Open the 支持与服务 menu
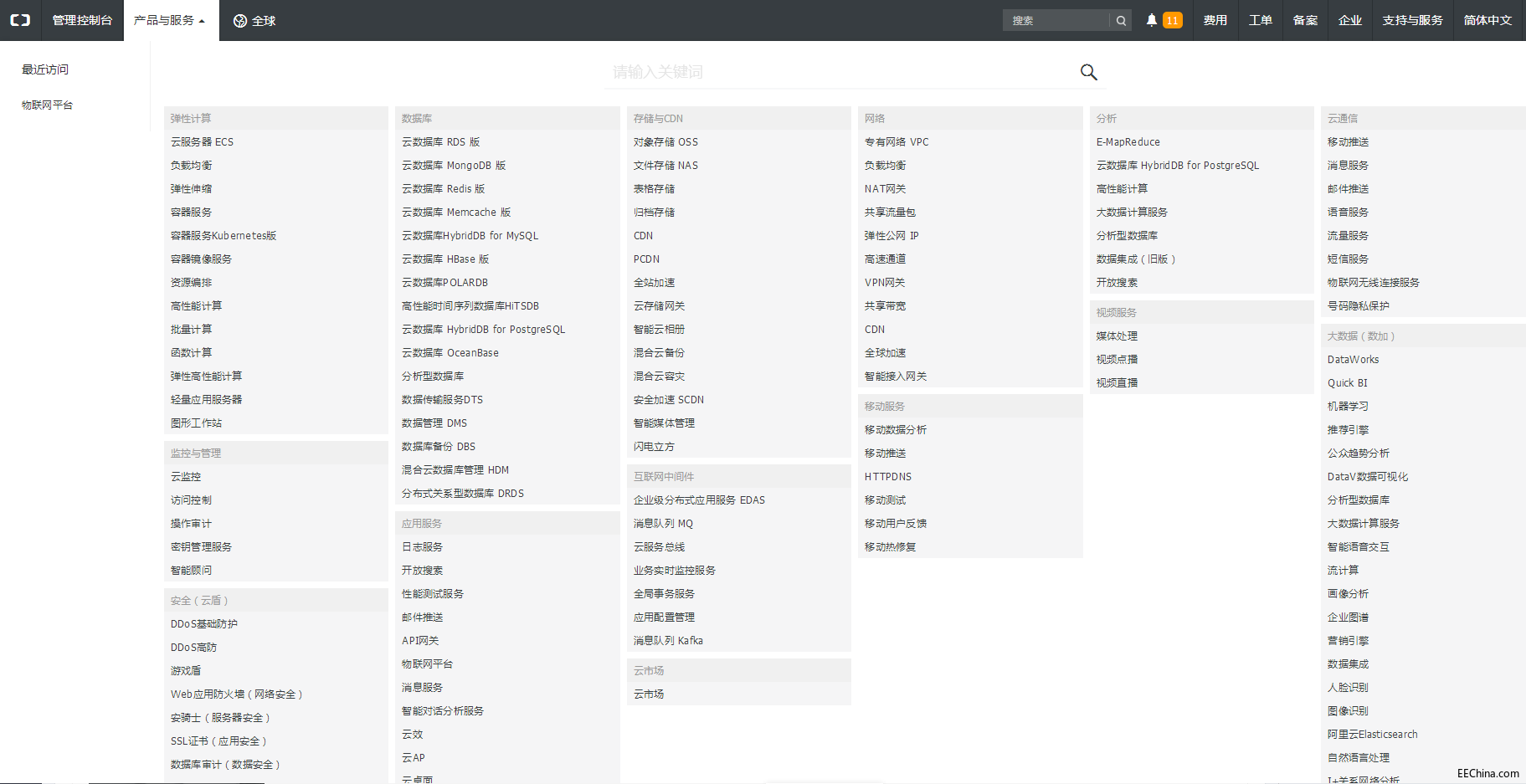The image size is (1526, 784). [1413, 20]
